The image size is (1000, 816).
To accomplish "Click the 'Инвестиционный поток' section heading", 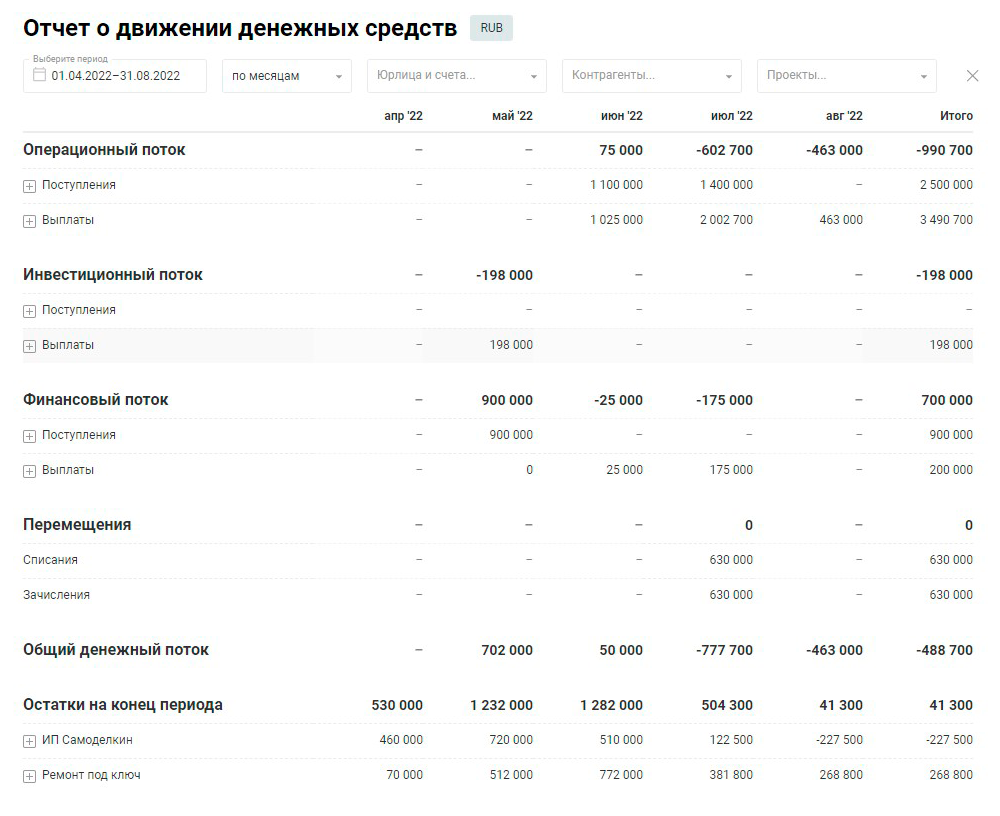I will (113, 275).
